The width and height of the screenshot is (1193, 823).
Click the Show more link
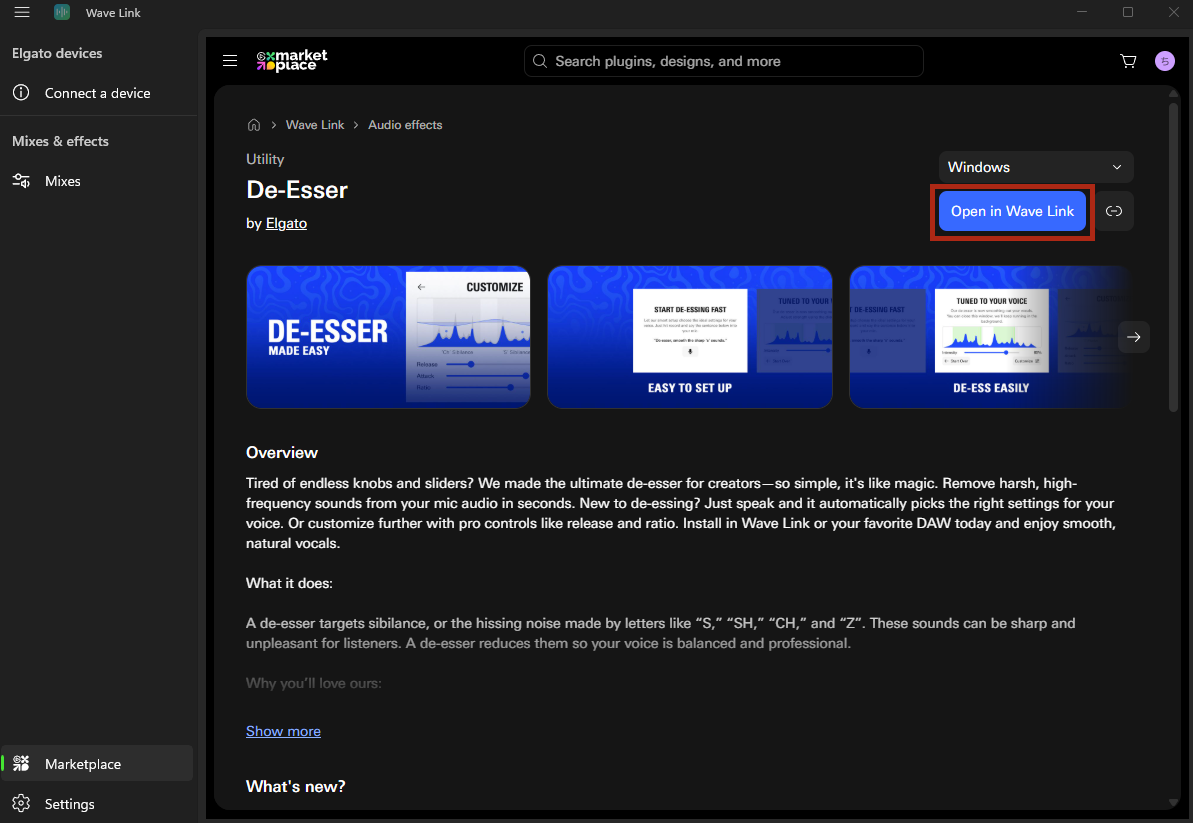pyautogui.click(x=283, y=731)
